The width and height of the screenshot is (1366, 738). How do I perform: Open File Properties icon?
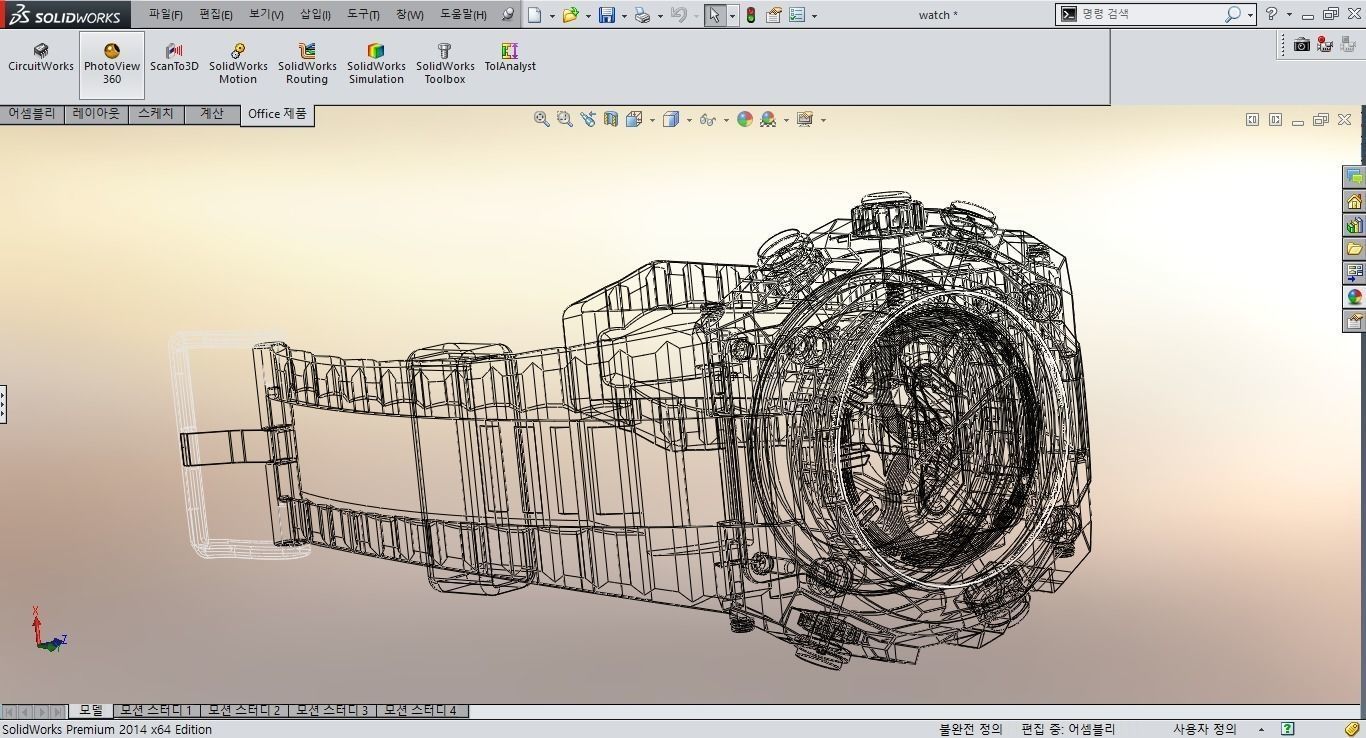coord(774,15)
